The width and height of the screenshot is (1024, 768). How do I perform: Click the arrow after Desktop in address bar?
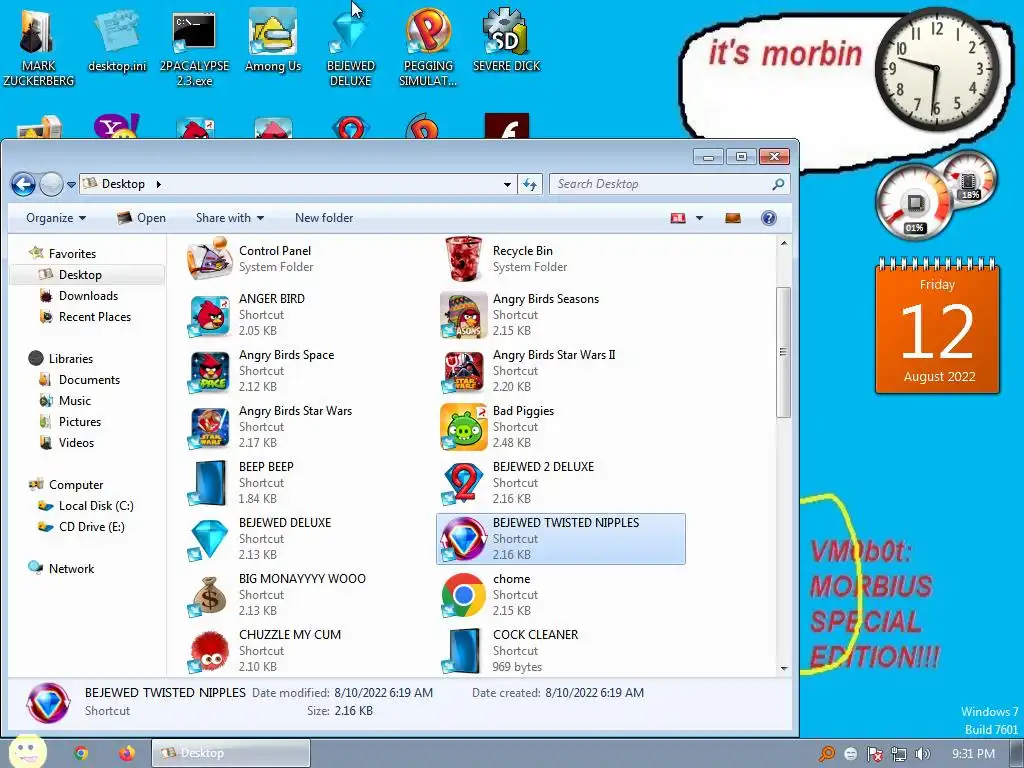coord(158,184)
